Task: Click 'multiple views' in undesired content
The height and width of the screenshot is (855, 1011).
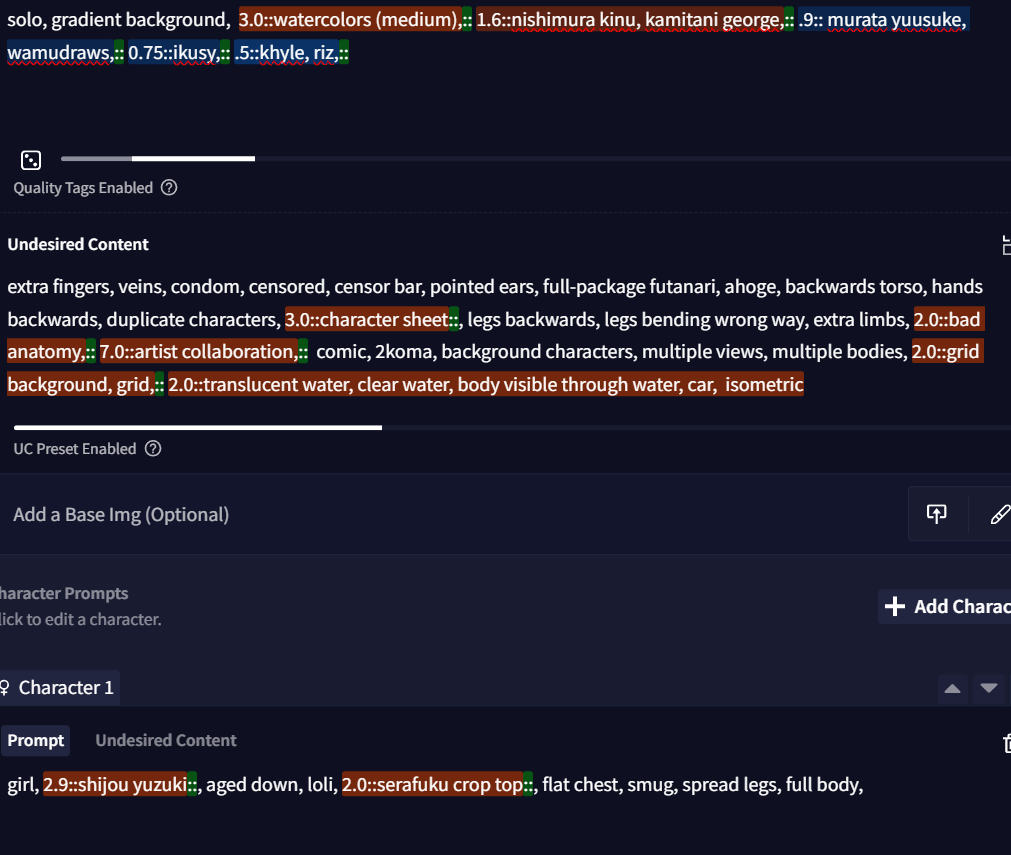Action: coord(702,352)
